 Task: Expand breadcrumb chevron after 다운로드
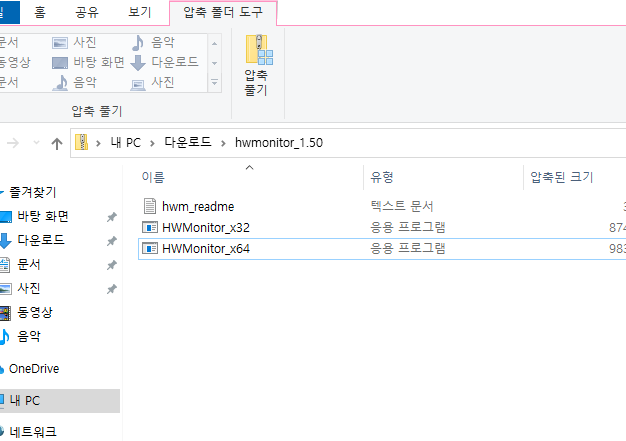(223, 143)
